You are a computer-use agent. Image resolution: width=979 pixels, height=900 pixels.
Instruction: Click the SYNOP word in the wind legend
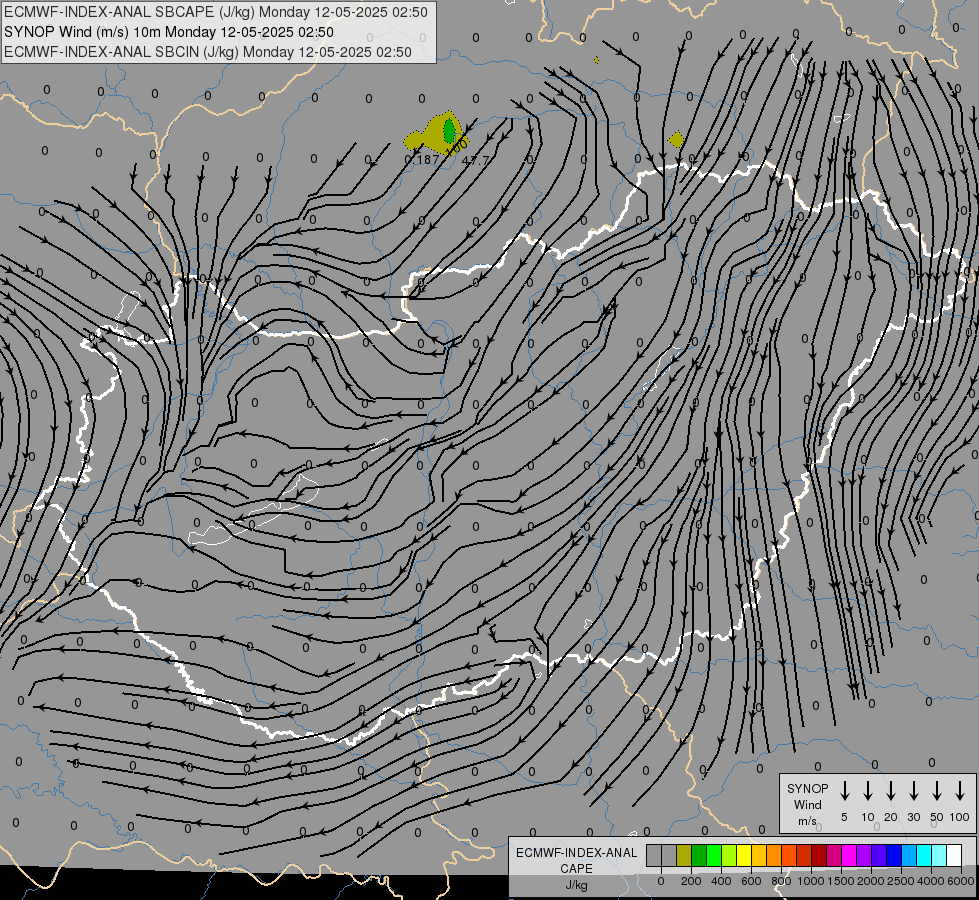click(807, 788)
